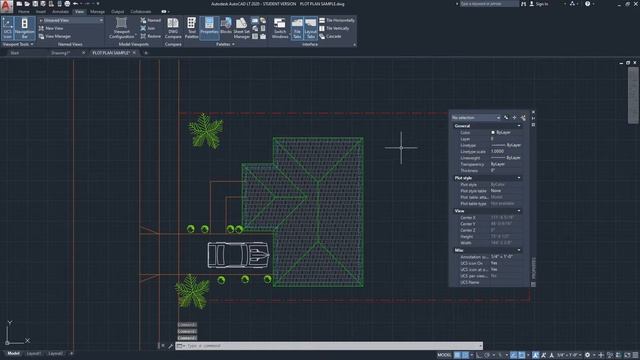Close the Properties palette

click(533, 112)
